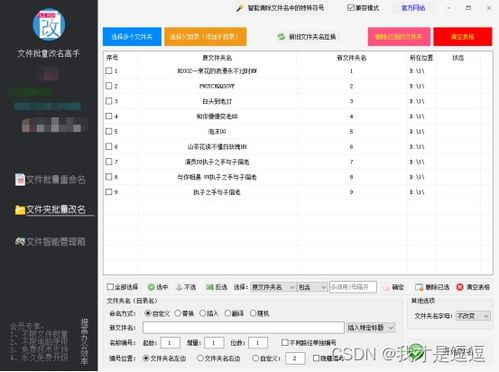Viewport: 499px width, 372px height.
Task: Check the checkbox for row 8
Action: point(109,177)
